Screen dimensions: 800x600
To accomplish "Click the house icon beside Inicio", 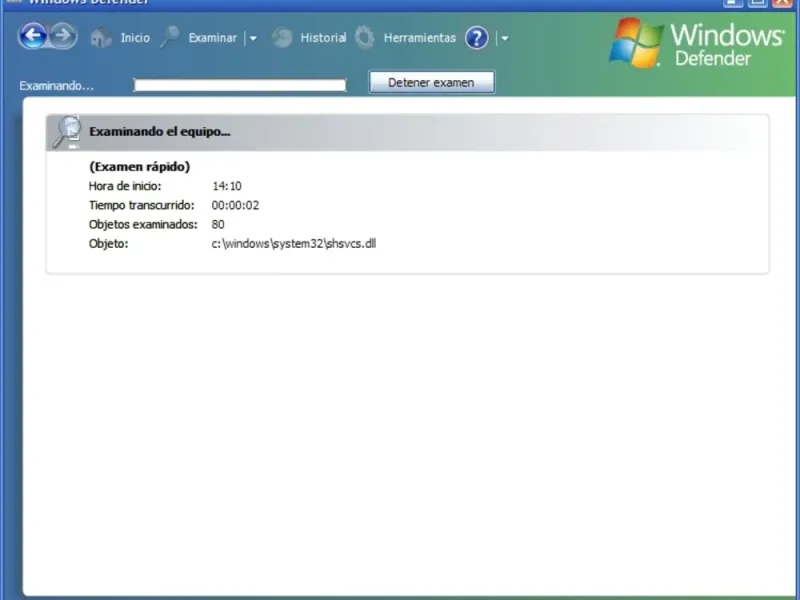I will click(101, 38).
